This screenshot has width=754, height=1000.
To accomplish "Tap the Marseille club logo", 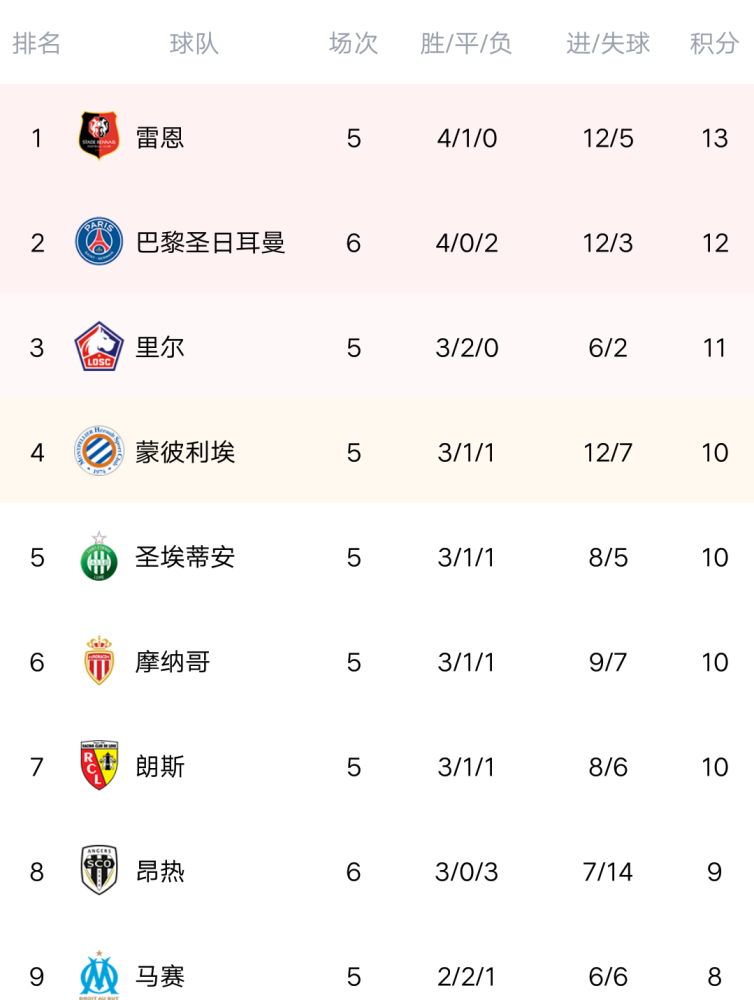I will 99,975.
